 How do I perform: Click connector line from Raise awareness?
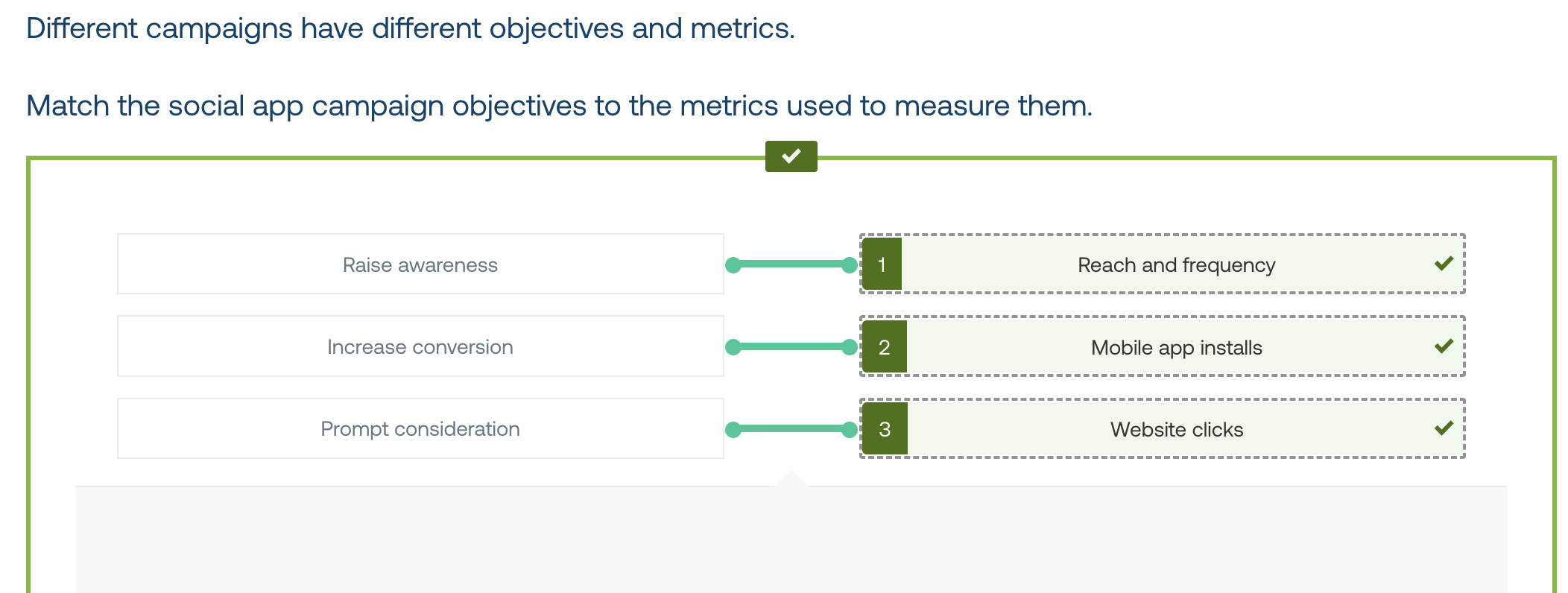pyautogui.click(x=791, y=264)
